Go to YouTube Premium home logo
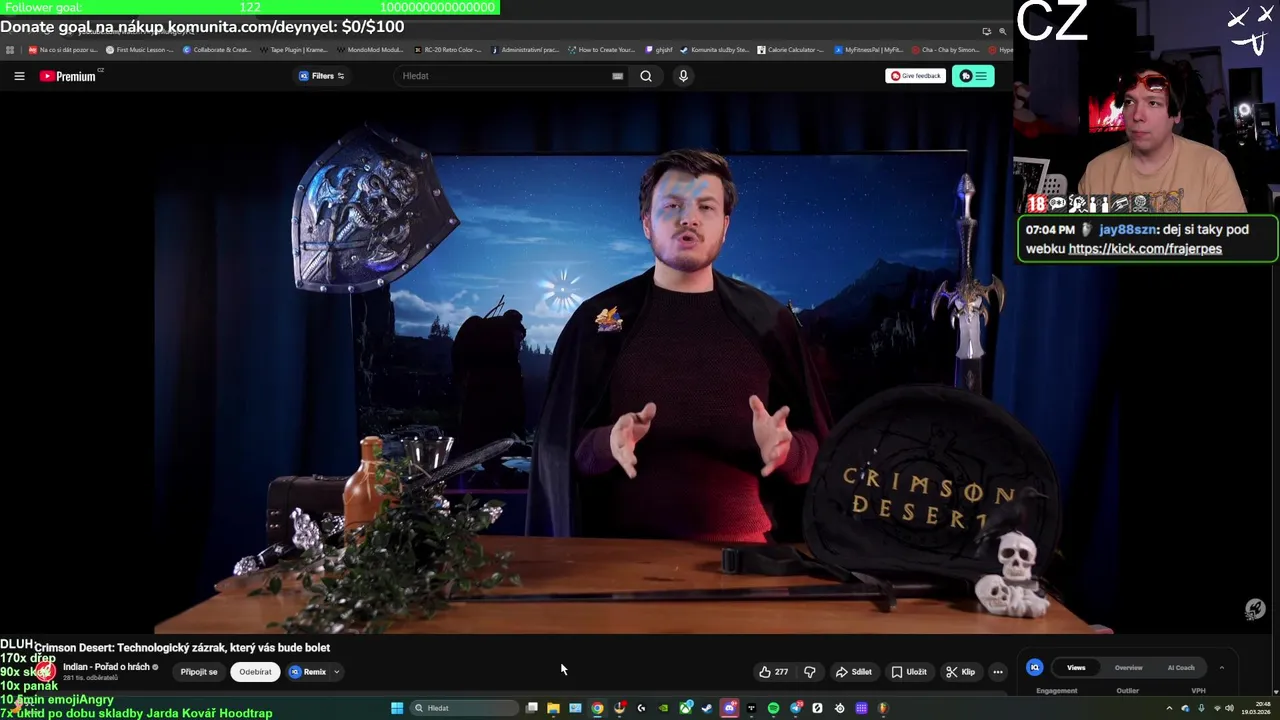 [x=69, y=76]
